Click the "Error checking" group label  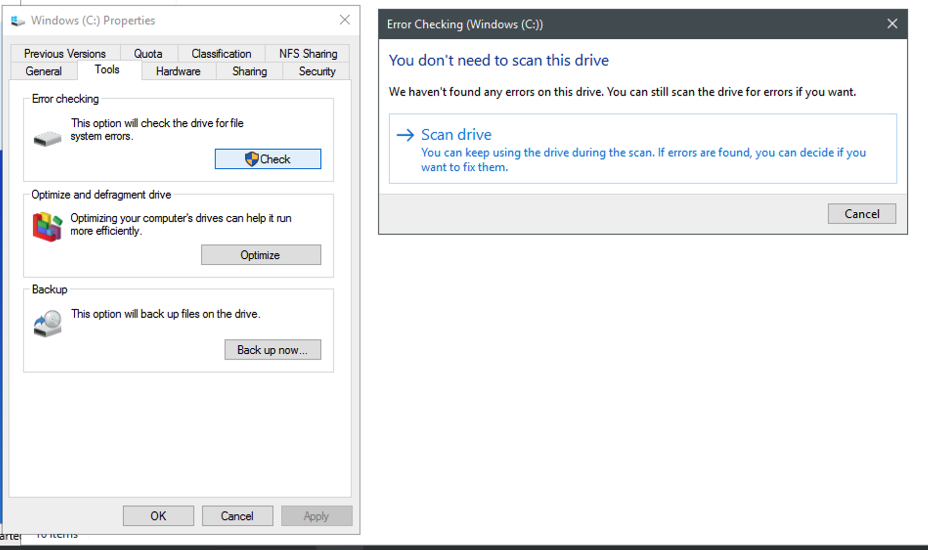point(65,99)
